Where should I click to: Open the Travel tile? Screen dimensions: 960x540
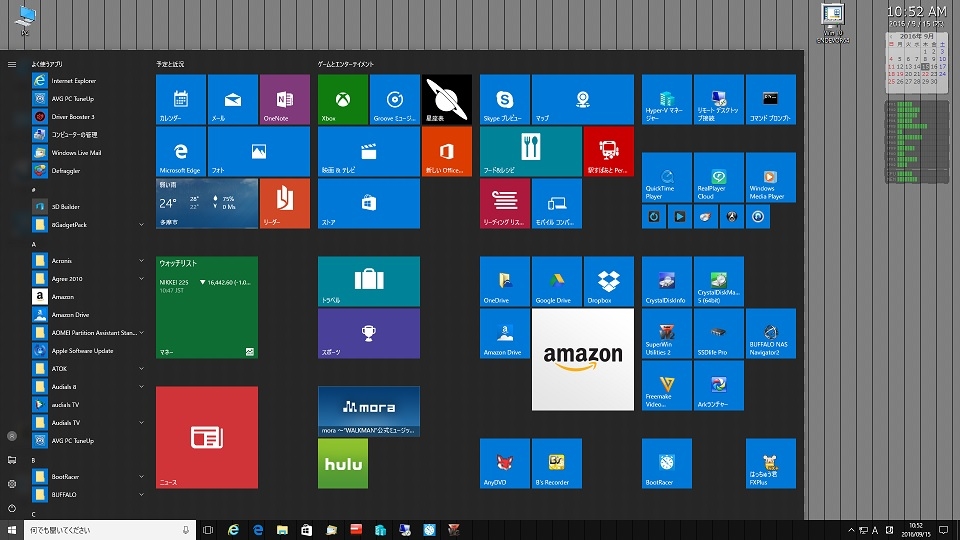click(369, 281)
